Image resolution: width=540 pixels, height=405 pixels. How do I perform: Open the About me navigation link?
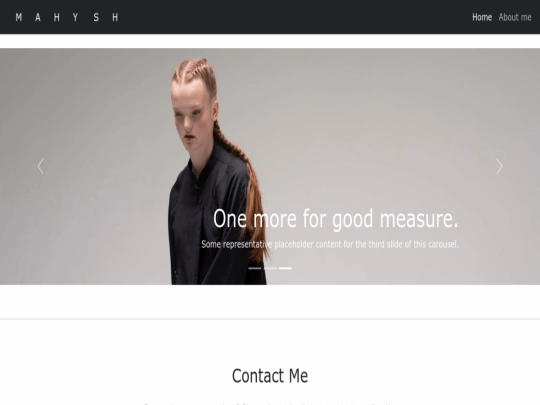(x=515, y=17)
